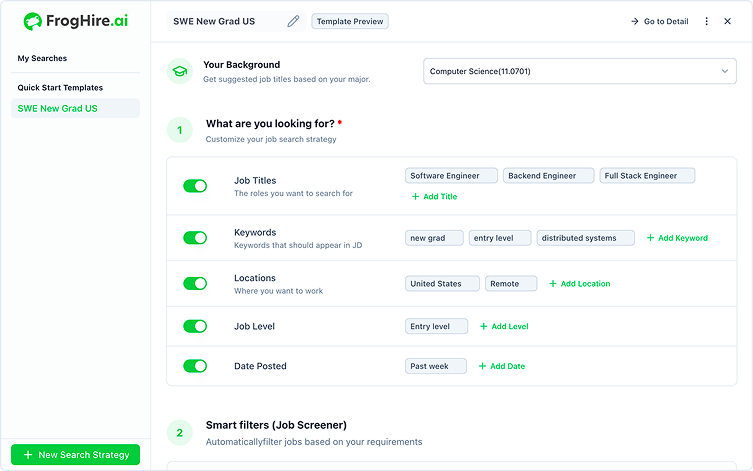Image resolution: width=753 pixels, height=471 pixels.
Task: Click New Search Strategy button
Action: tap(75, 454)
